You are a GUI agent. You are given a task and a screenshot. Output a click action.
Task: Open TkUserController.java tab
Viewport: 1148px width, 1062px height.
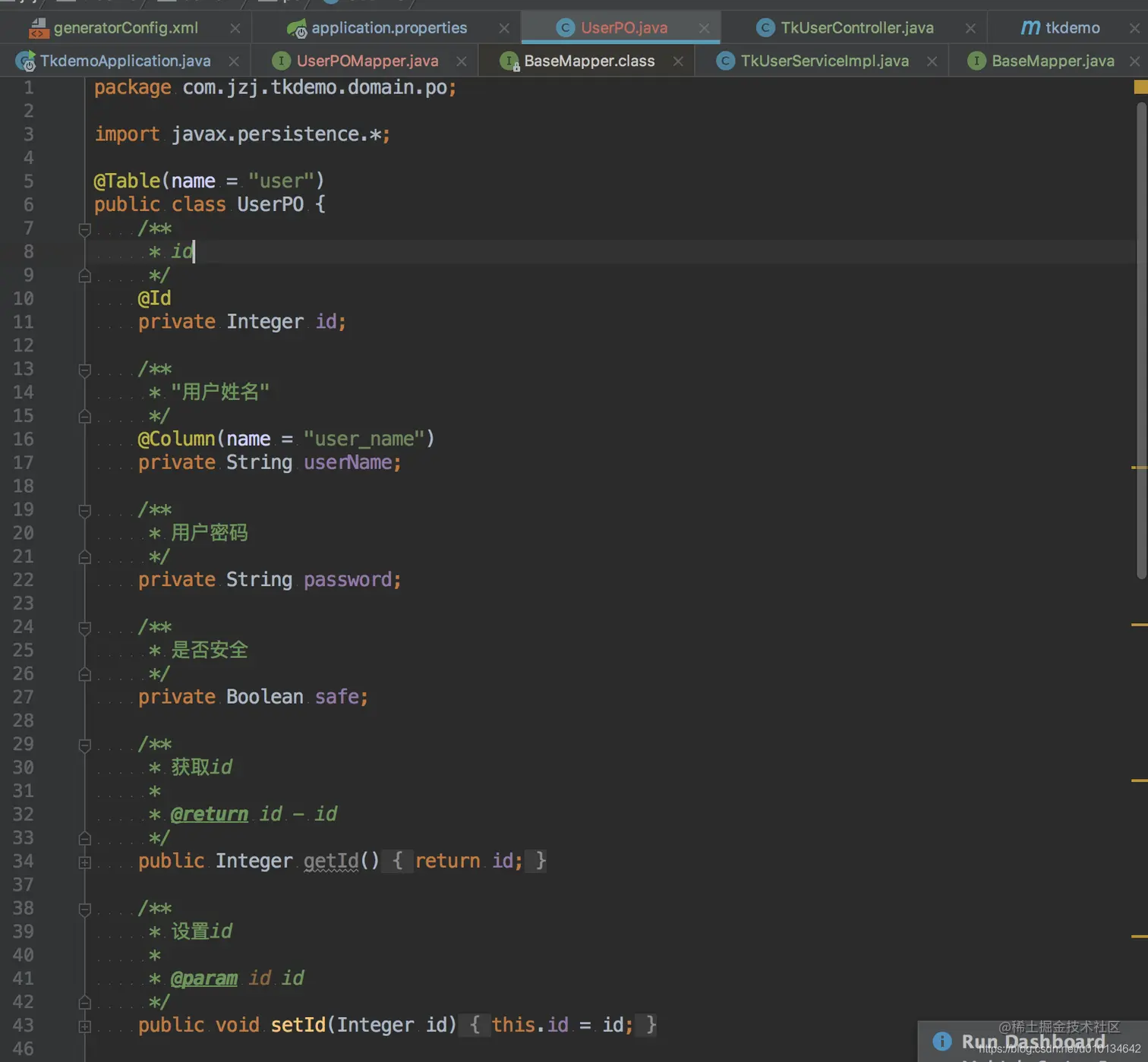[x=857, y=28]
